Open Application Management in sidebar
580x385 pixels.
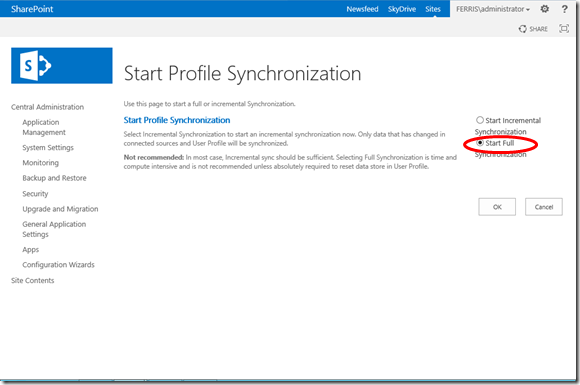click(x=44, y=127)
